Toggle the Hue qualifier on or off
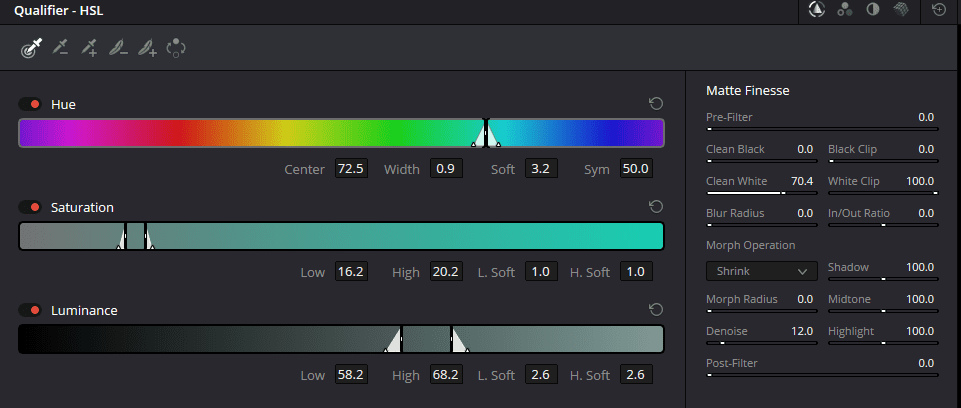Viewport: 961px width, 408px height. 29,104
